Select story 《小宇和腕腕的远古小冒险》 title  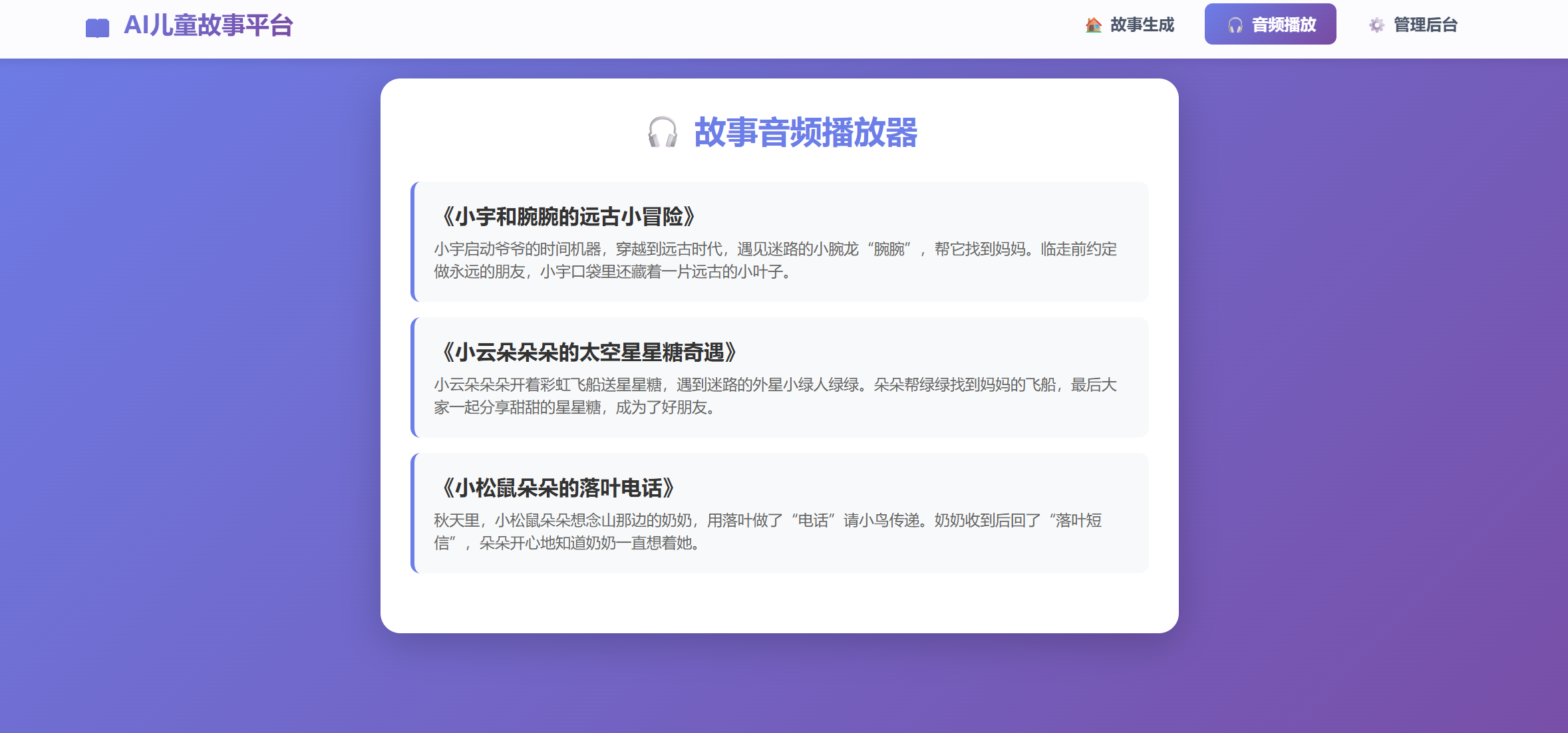coord(567,216)
